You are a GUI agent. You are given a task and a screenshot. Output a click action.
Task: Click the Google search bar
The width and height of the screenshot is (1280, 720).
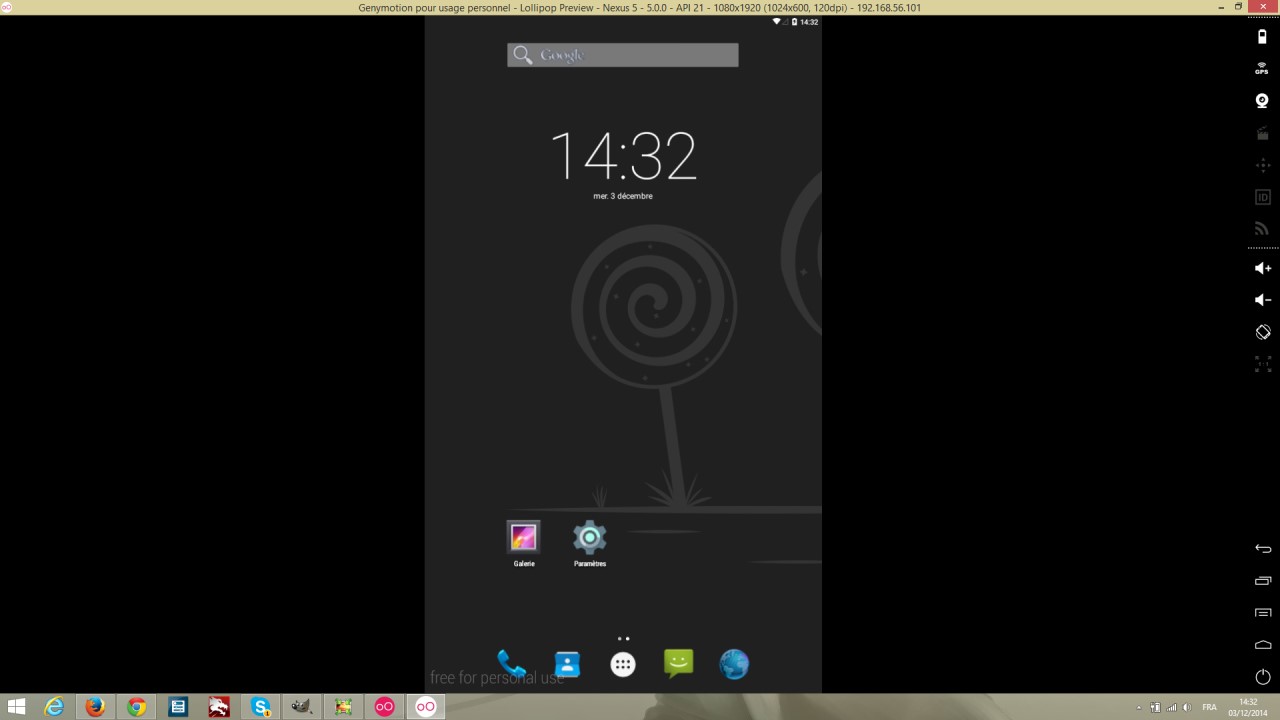(622, 55)
